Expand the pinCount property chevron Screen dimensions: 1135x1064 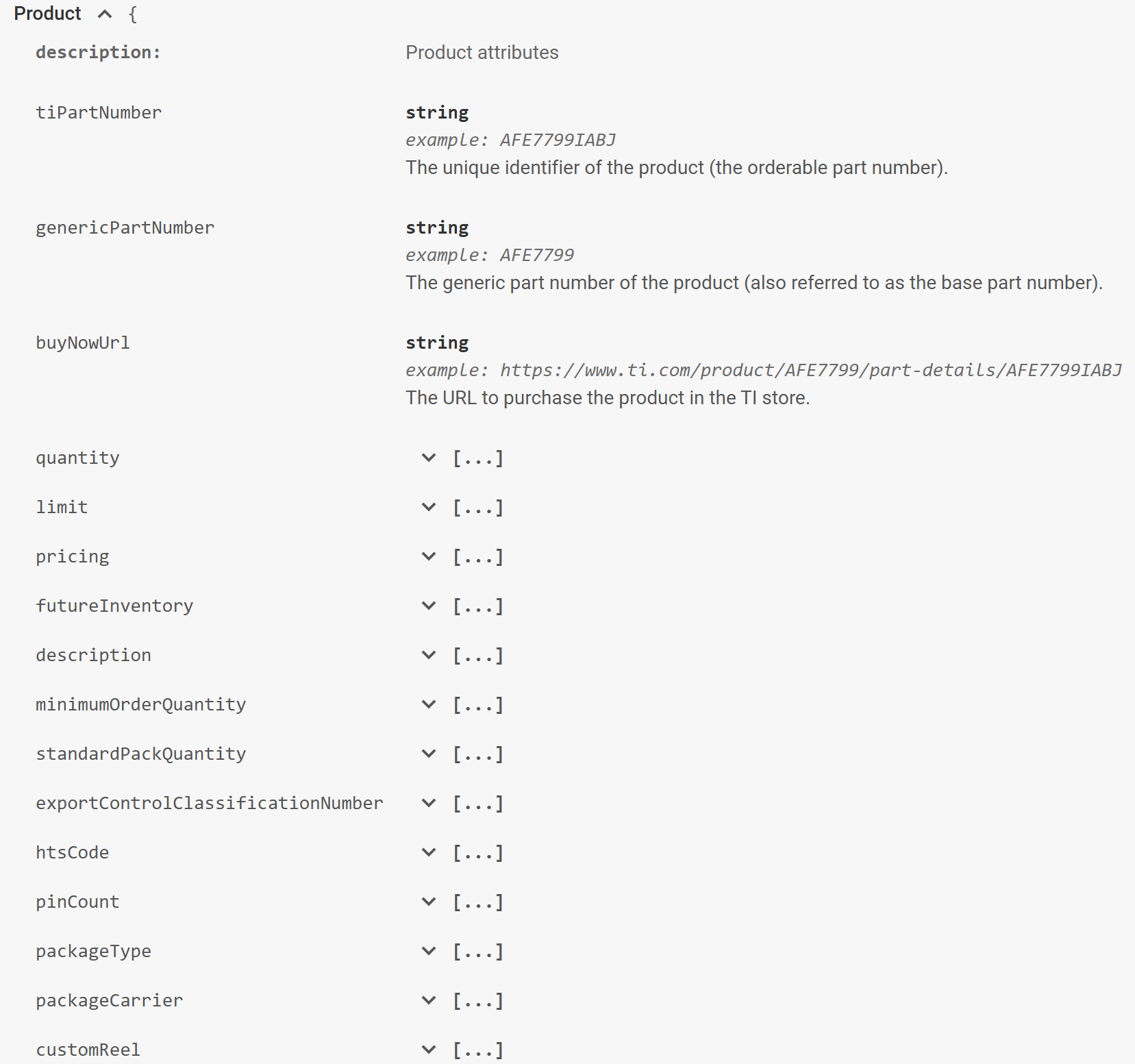click(x=429, y=902)
